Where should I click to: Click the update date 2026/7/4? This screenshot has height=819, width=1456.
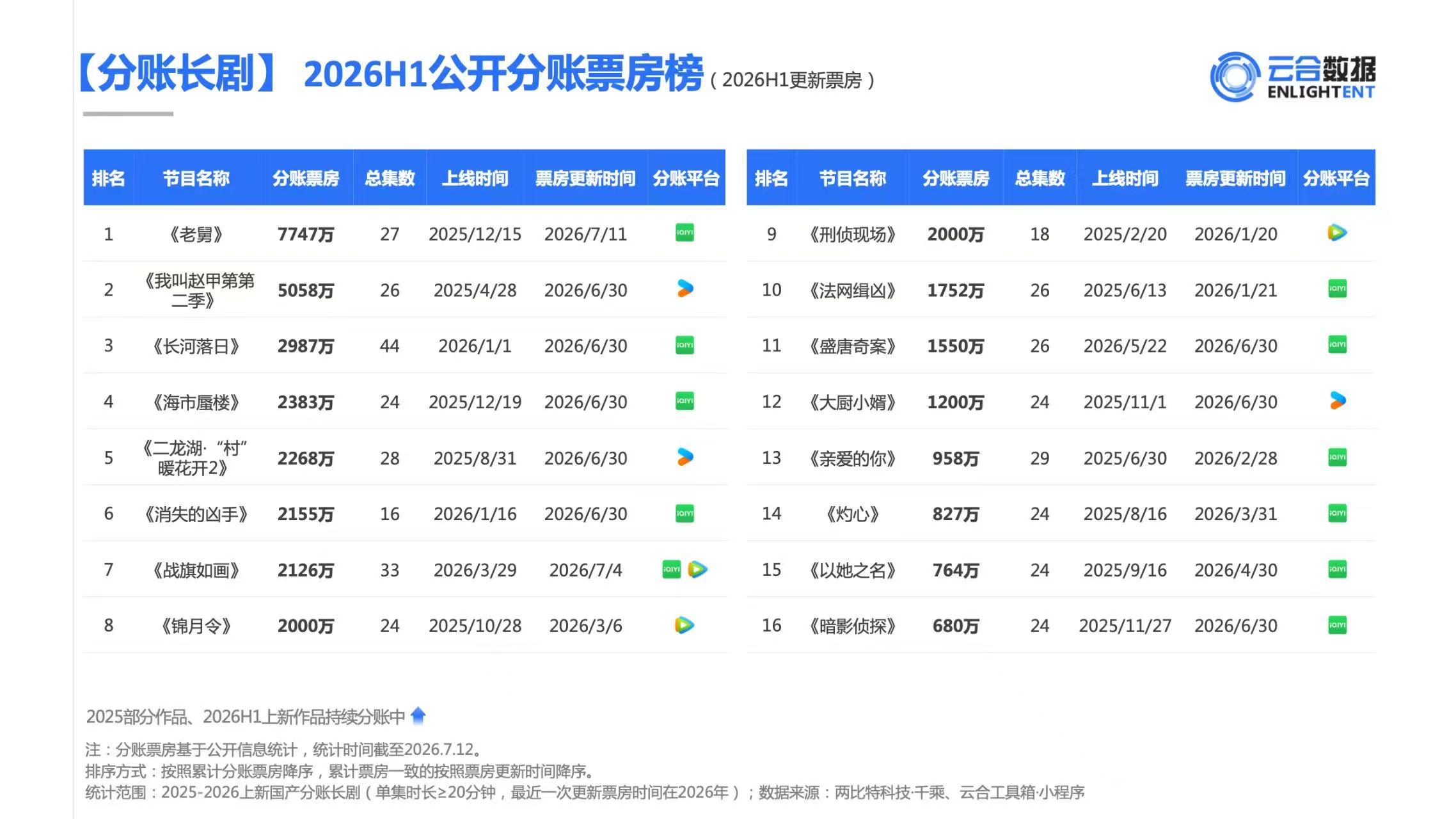point(585,570)
